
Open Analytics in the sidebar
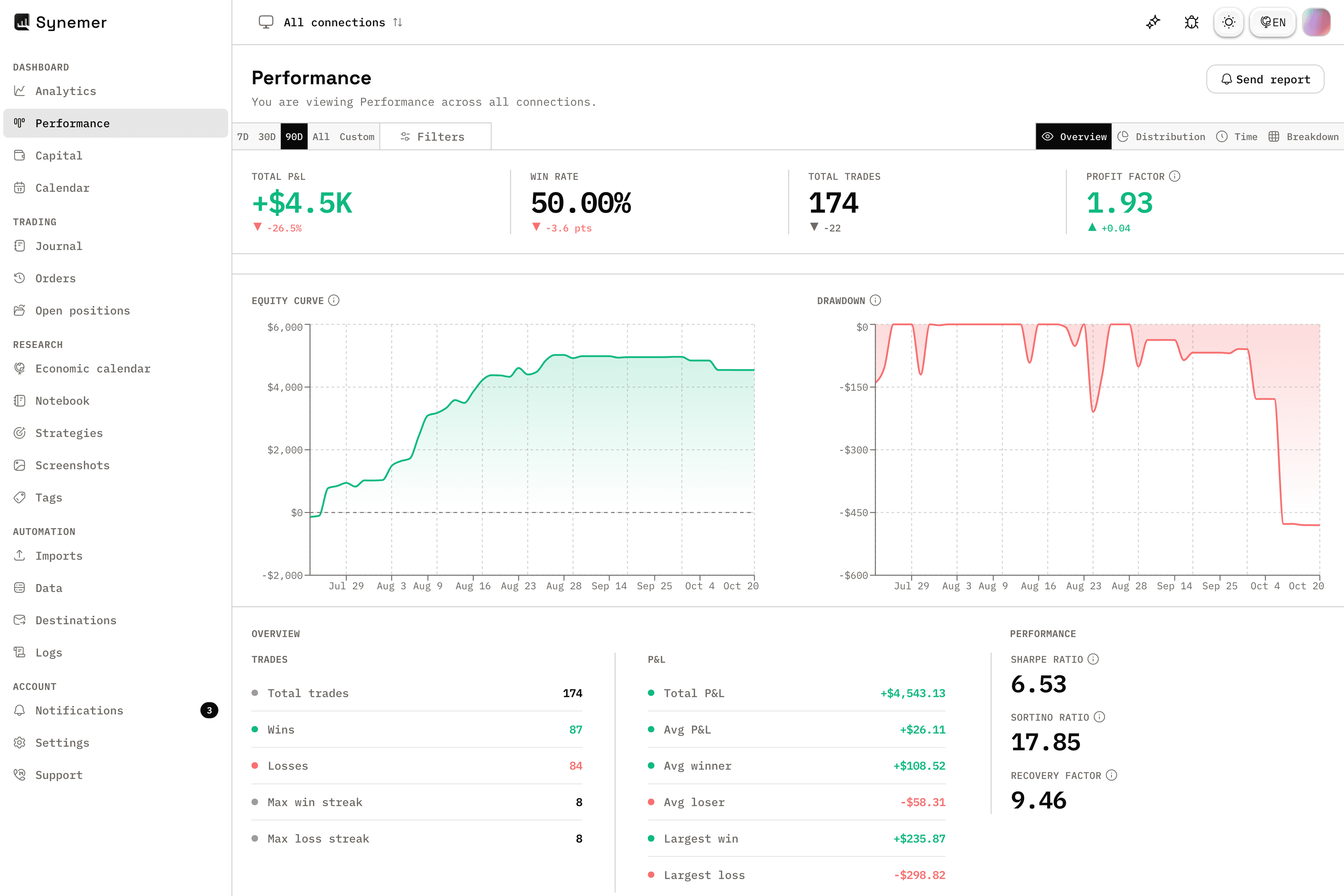tap(115, 91)
